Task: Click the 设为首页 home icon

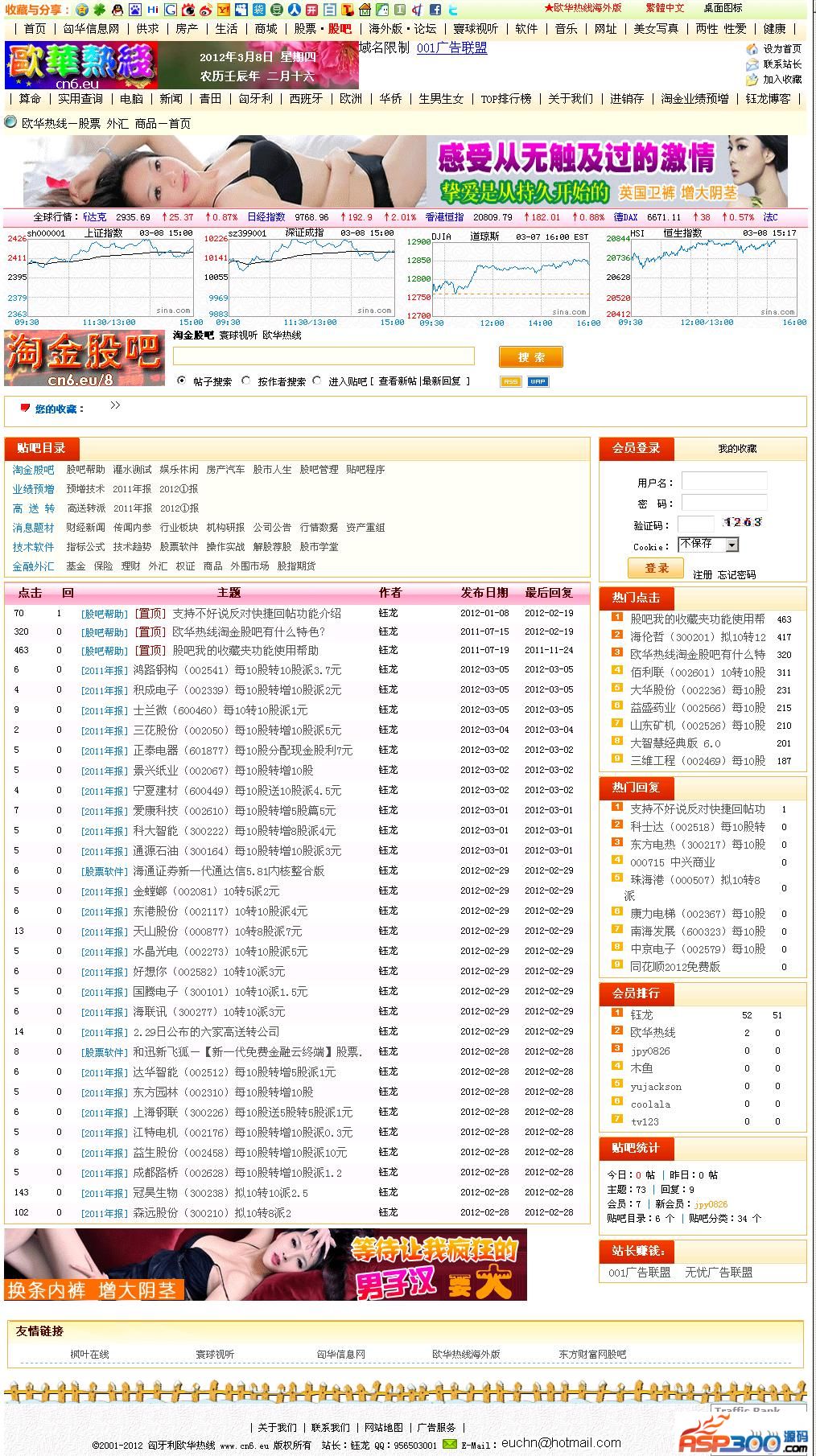Action: click(x=752, y=49)
